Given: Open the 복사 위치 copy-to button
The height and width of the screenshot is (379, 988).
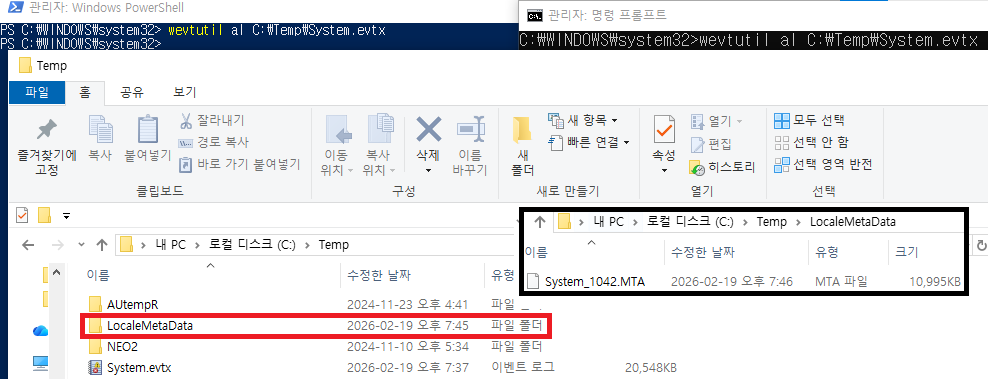Looking at the screenshot, I should coord(380,146).
